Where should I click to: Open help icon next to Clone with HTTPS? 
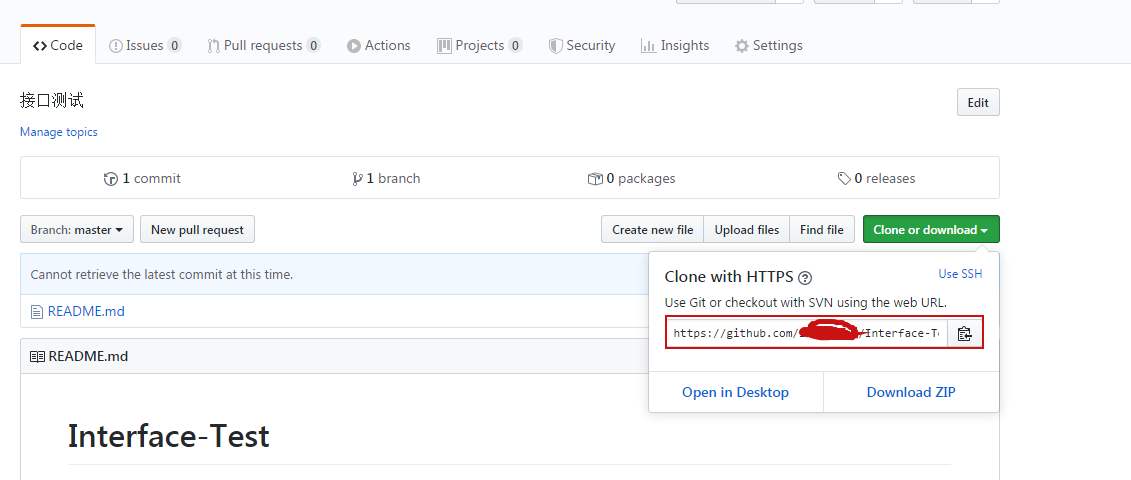(806, 277)
